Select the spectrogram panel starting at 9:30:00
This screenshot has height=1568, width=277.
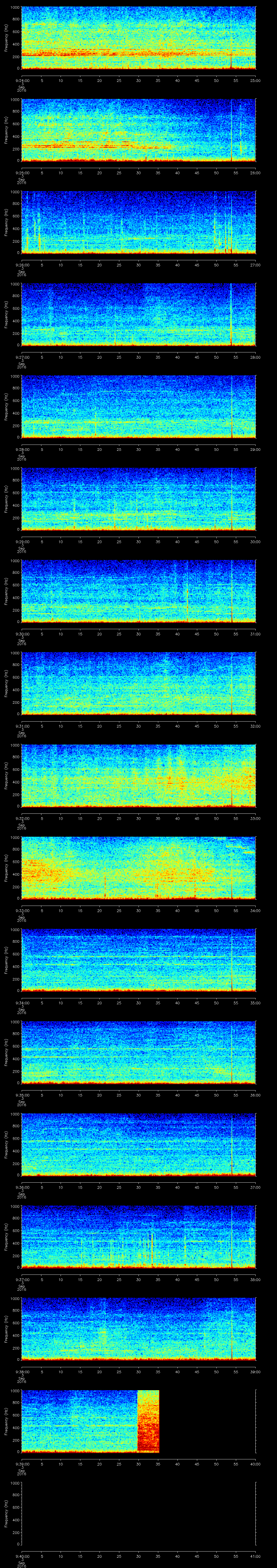click(138, 592)
